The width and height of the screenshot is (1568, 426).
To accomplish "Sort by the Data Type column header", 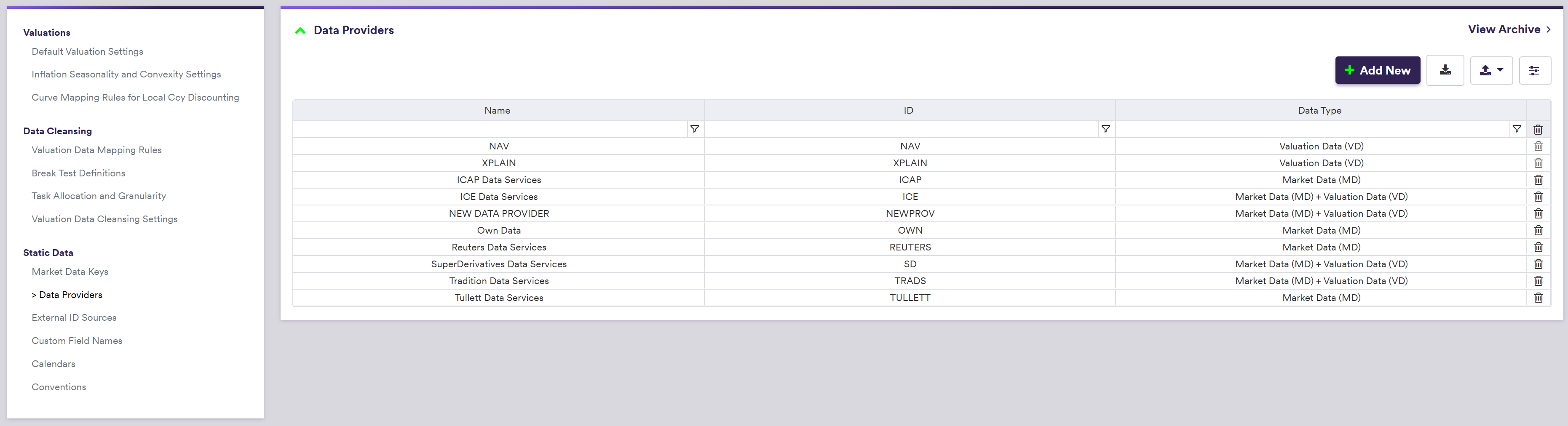I will tap(1319, 111).
